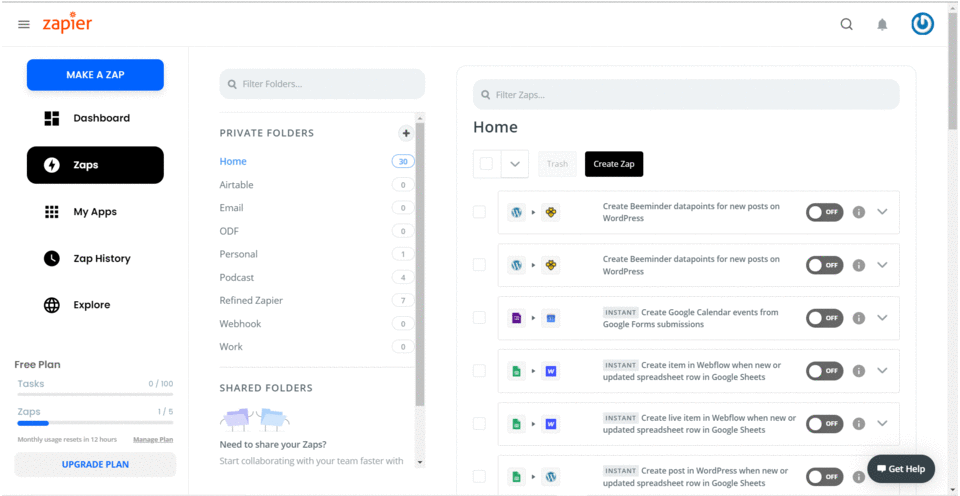
Task: Open search with the magnifier icon in header
Action: [846, 24]
